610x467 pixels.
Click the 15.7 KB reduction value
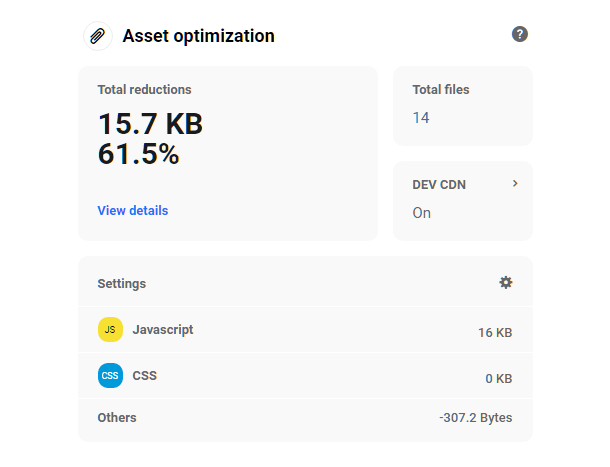(150, 124)
